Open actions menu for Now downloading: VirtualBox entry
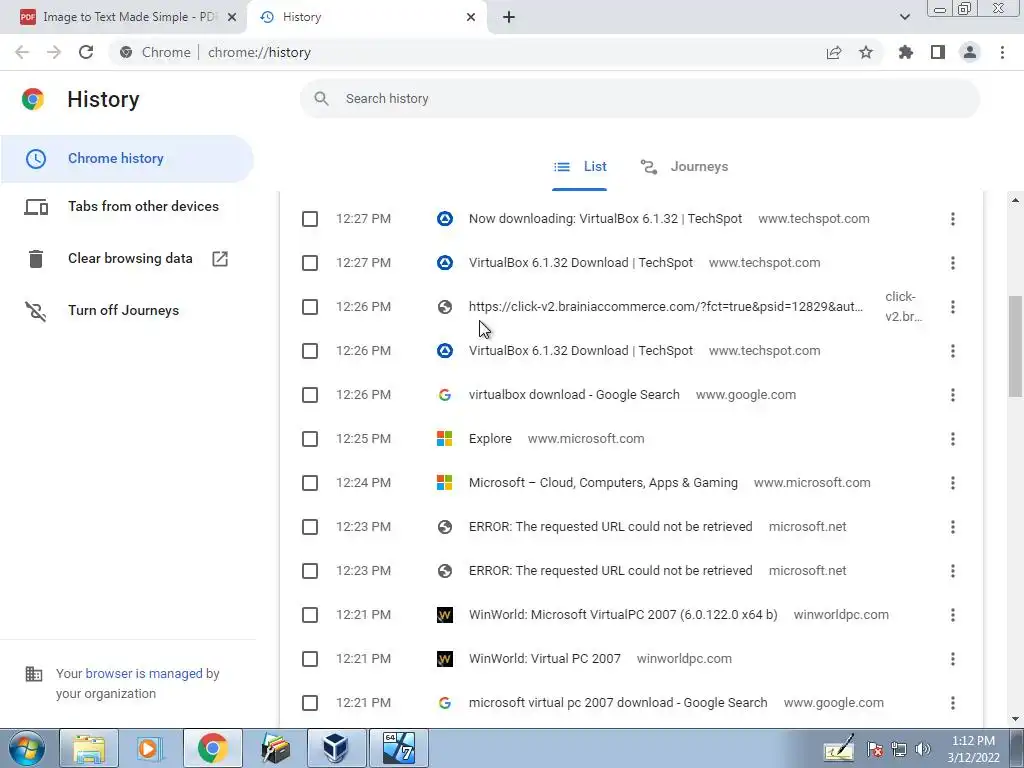Screen dimensions: 1024x768 [953, 219]
